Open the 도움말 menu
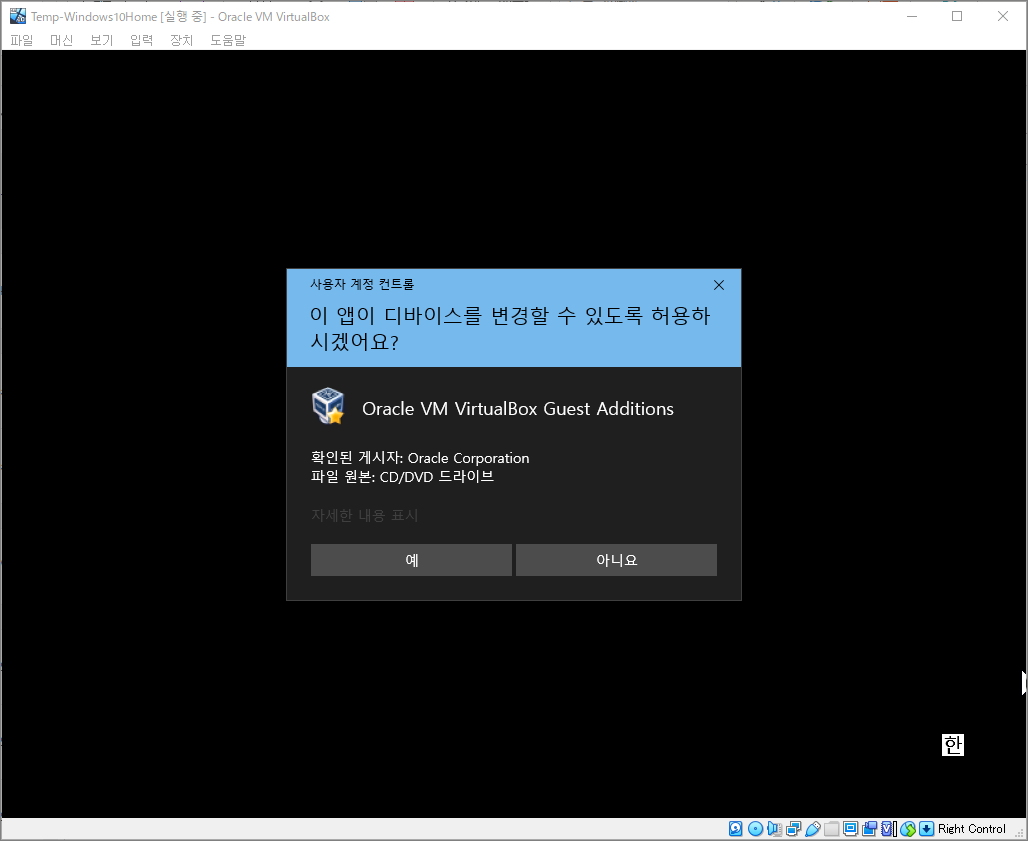Viewport: 1028px width, 841px height. pos(228,40)
